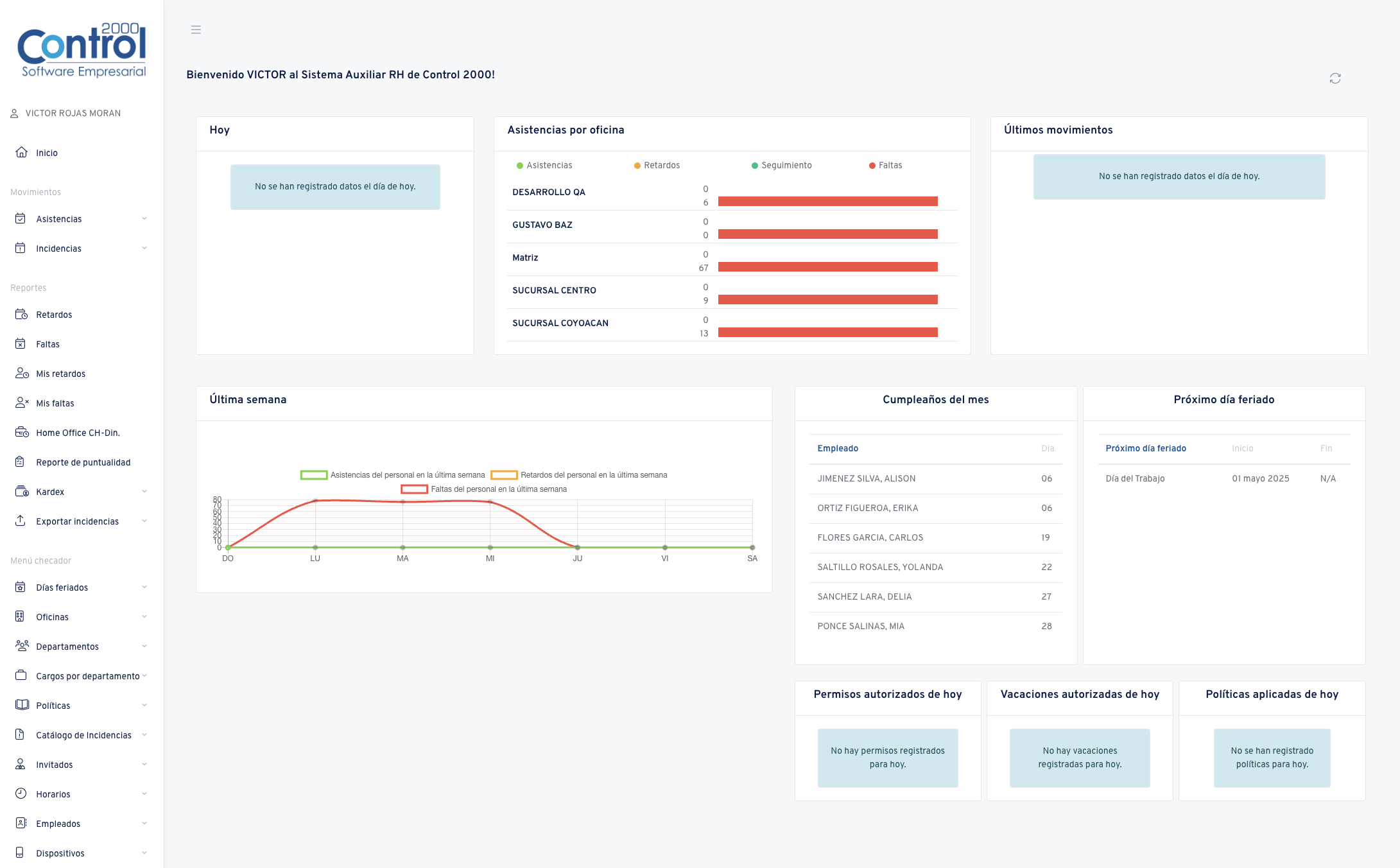Screen dimensions: 1400x868
Task: Click the Faltas report icon
Action: point(21,343)
